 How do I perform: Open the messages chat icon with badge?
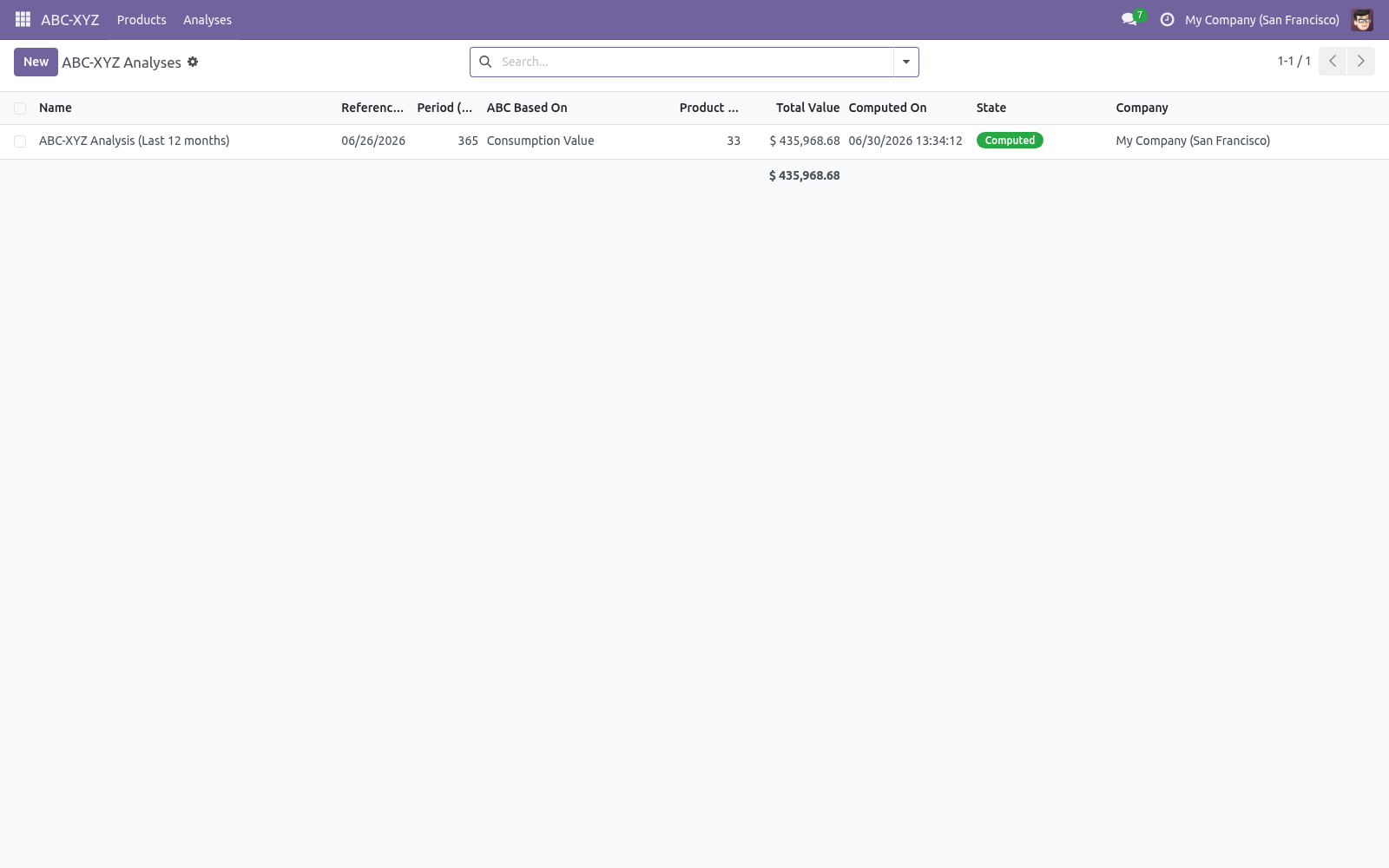[x=1131, y=19]
